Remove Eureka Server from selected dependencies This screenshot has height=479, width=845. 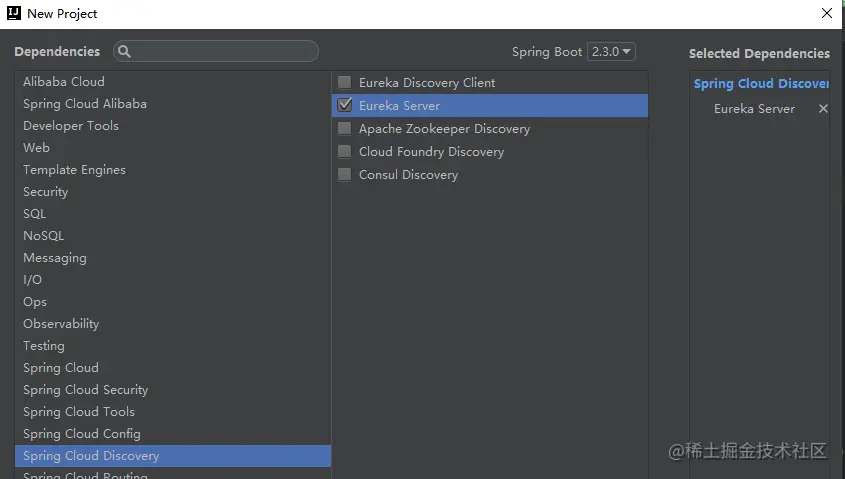(x=823, y=109)
